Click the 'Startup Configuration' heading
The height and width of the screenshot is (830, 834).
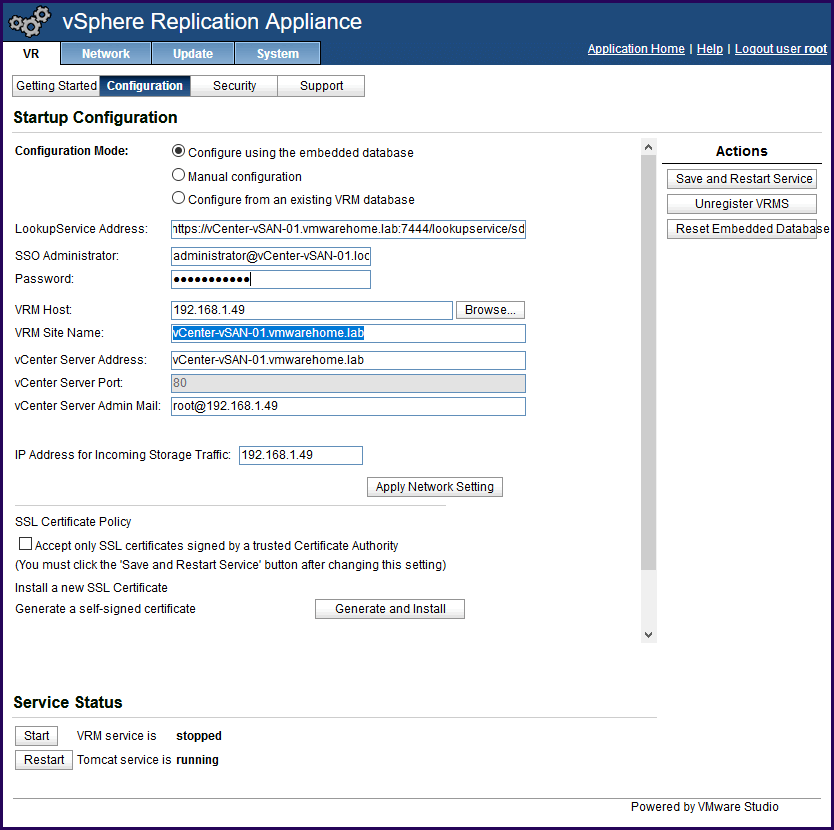pos(95,118)
